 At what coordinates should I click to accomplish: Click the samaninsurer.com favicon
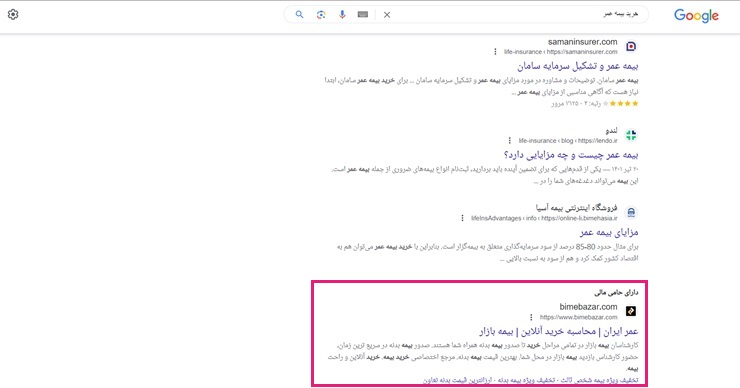click(631, 46)
